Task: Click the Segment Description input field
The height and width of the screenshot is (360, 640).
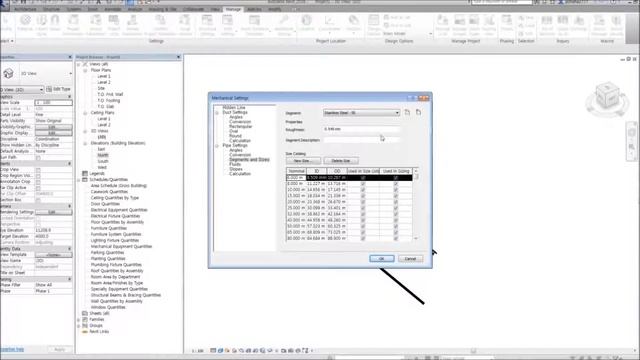Action: coord(362,140)
